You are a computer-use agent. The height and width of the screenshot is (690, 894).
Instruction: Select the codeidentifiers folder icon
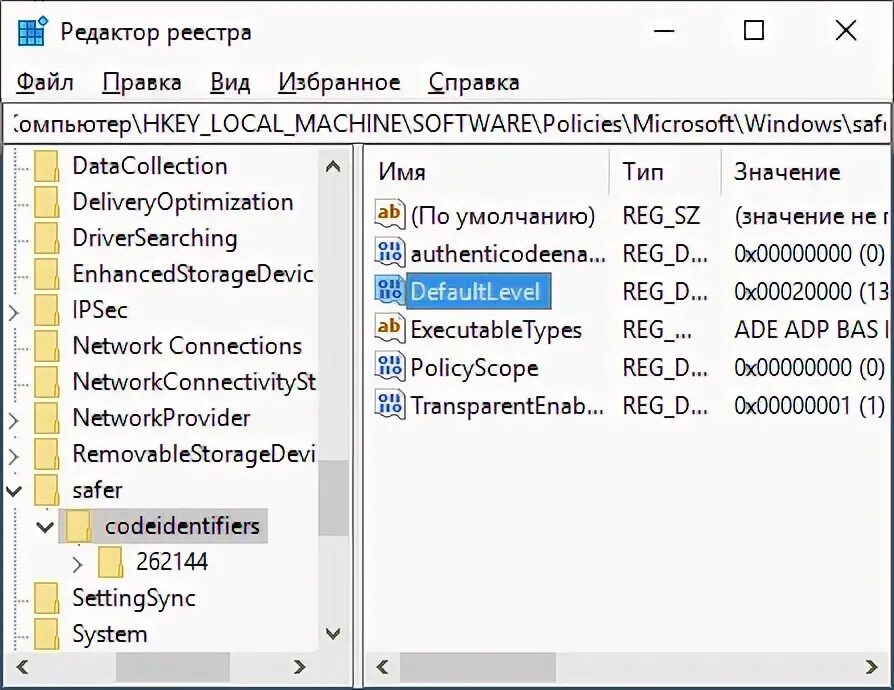79,526
